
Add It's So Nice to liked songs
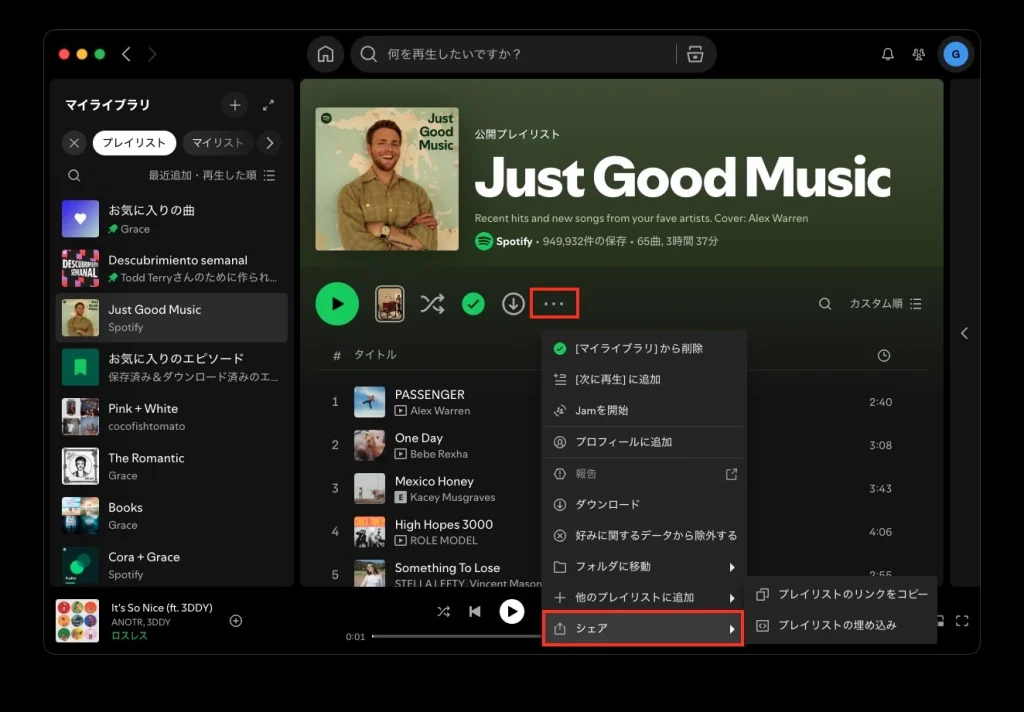point(236,621)
